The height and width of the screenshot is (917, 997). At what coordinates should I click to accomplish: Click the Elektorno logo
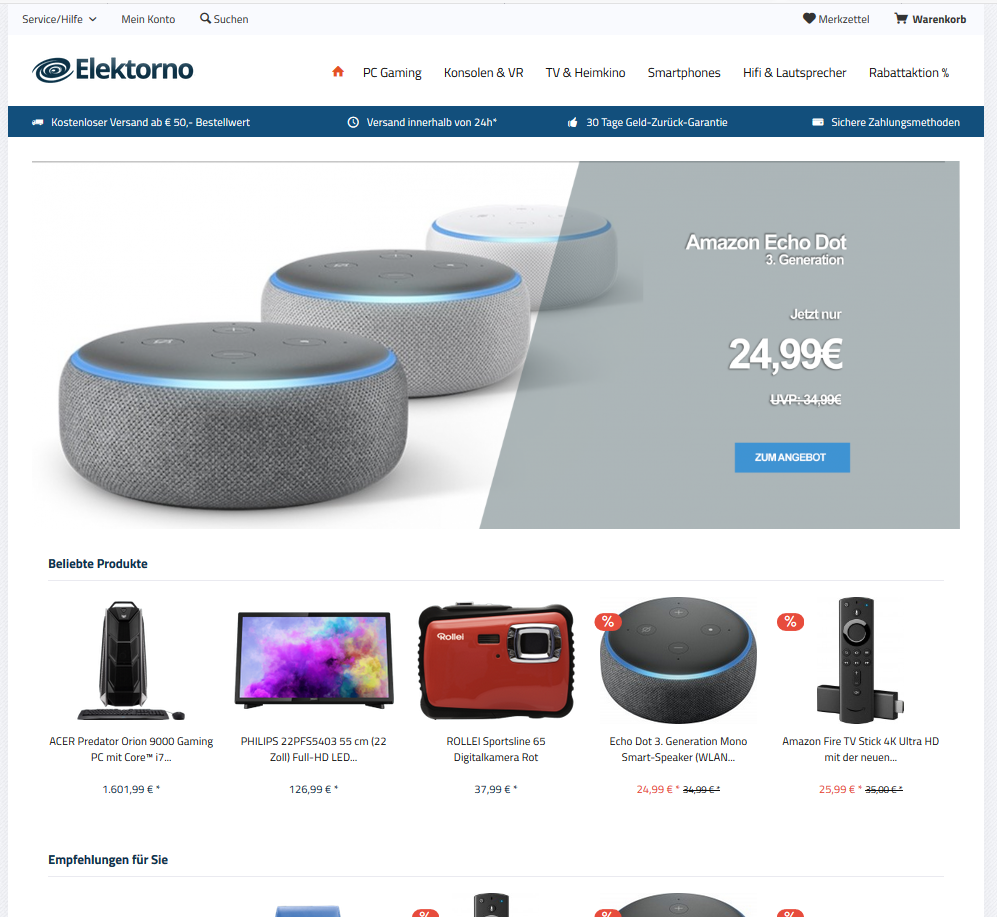pos(113,70)
